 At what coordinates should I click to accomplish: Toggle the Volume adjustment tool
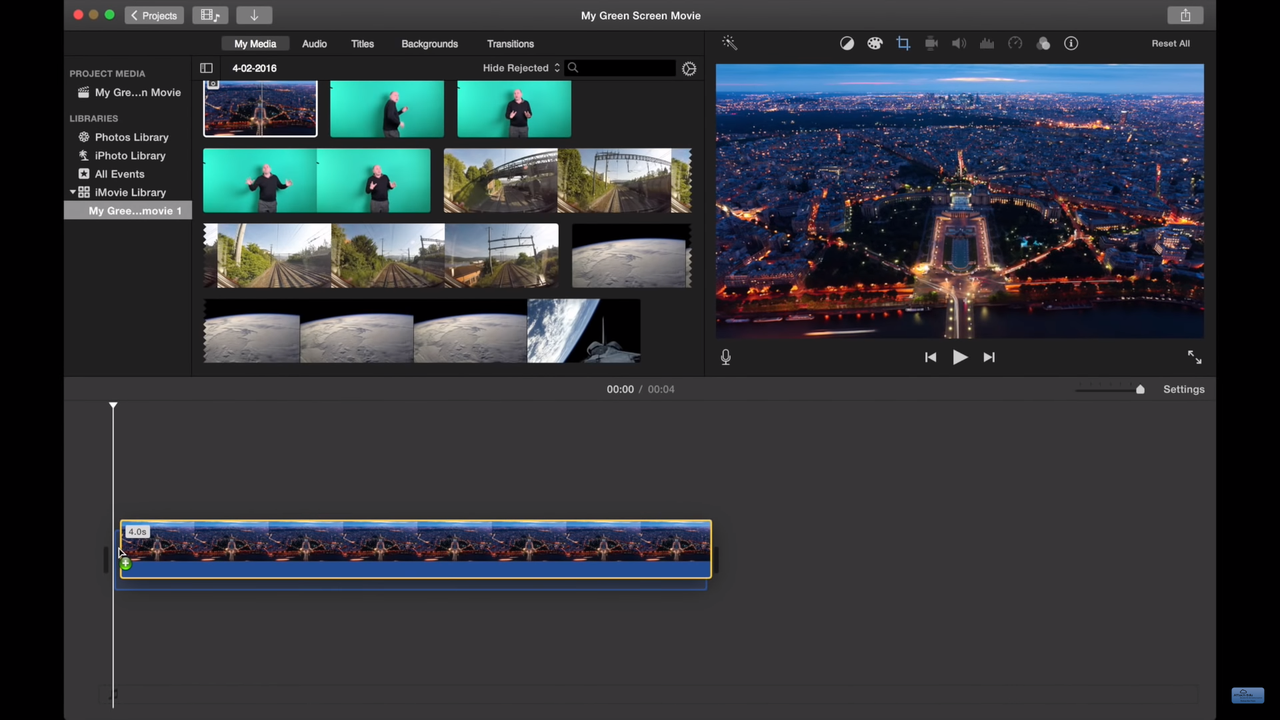tap(959, 43)
